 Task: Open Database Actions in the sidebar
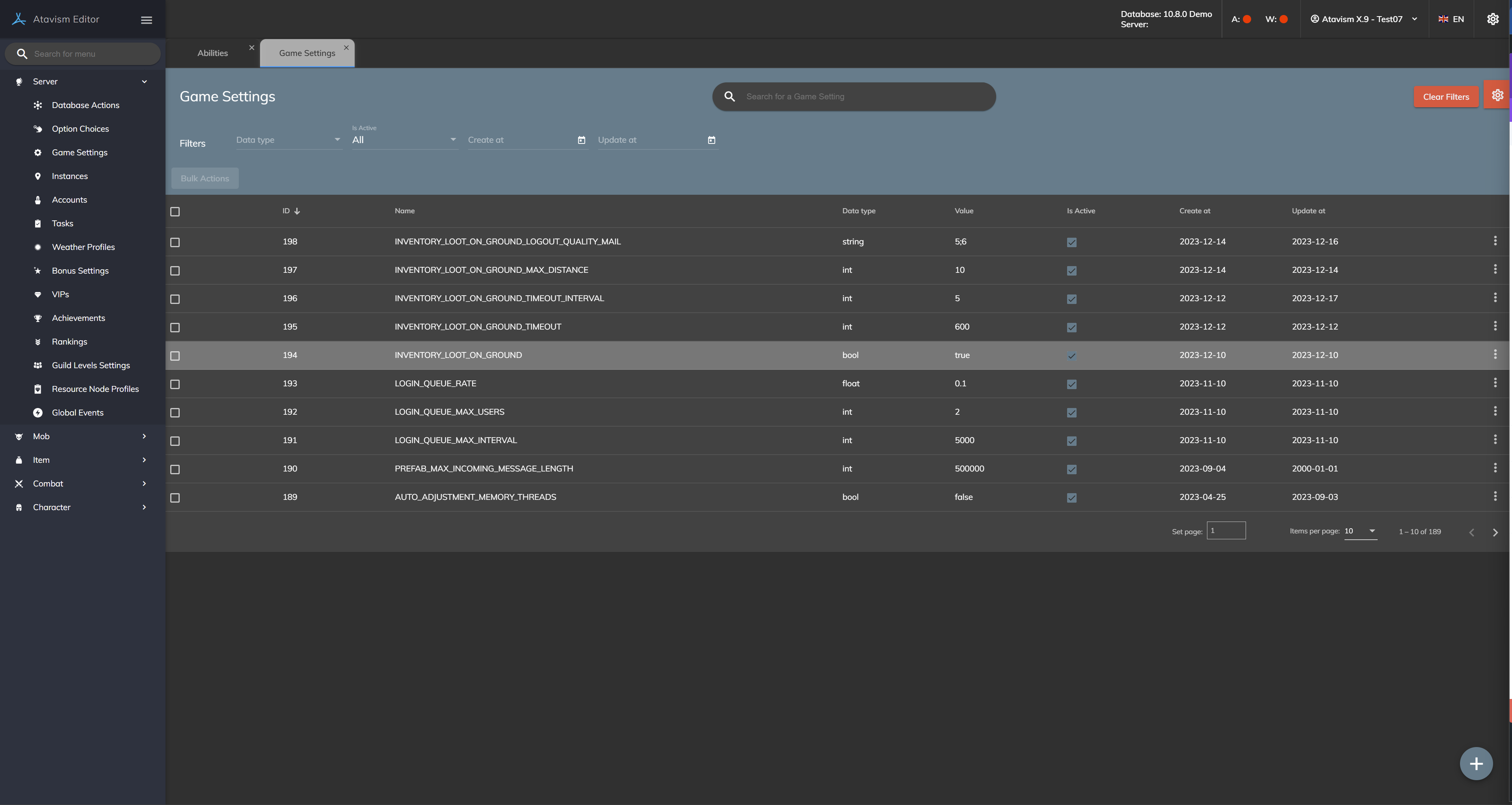click(85, 105)
